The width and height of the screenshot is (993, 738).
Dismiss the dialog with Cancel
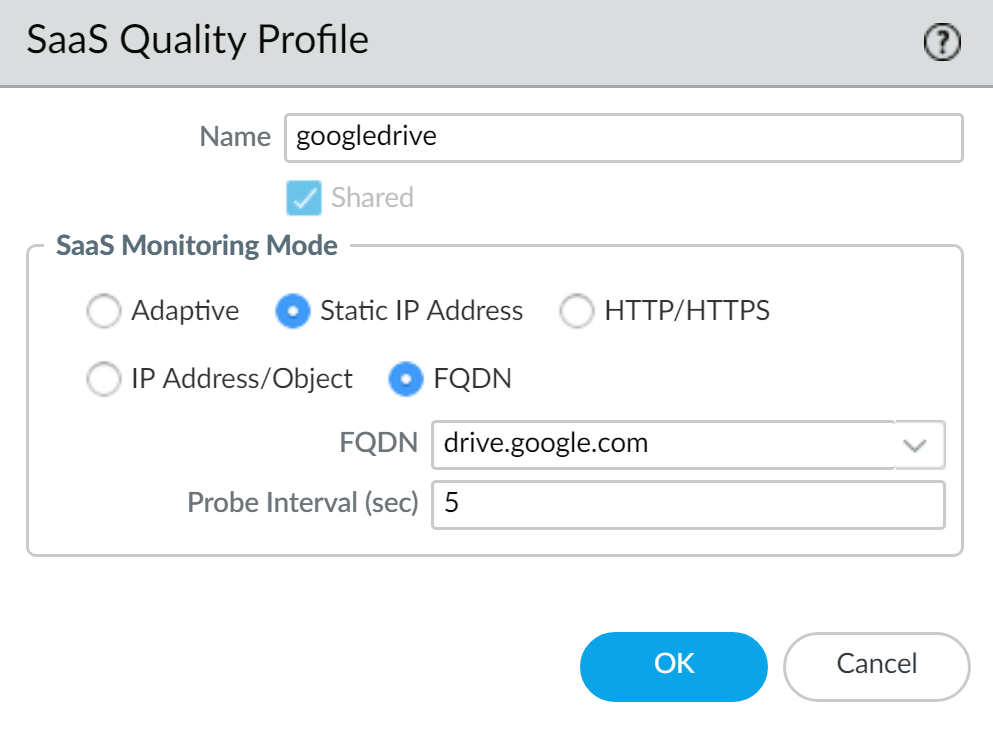point(876,665)
